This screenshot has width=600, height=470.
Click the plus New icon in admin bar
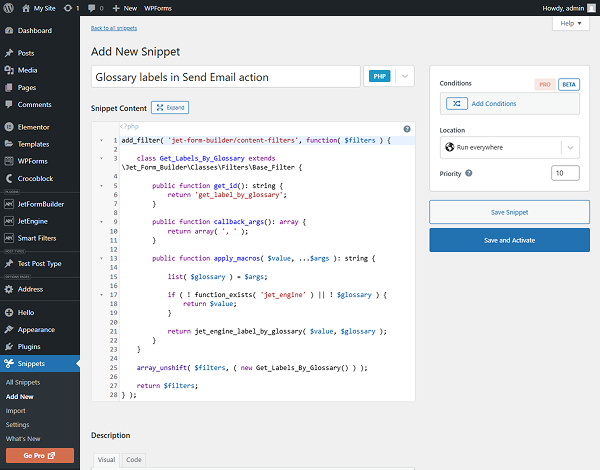click(116, 8)
